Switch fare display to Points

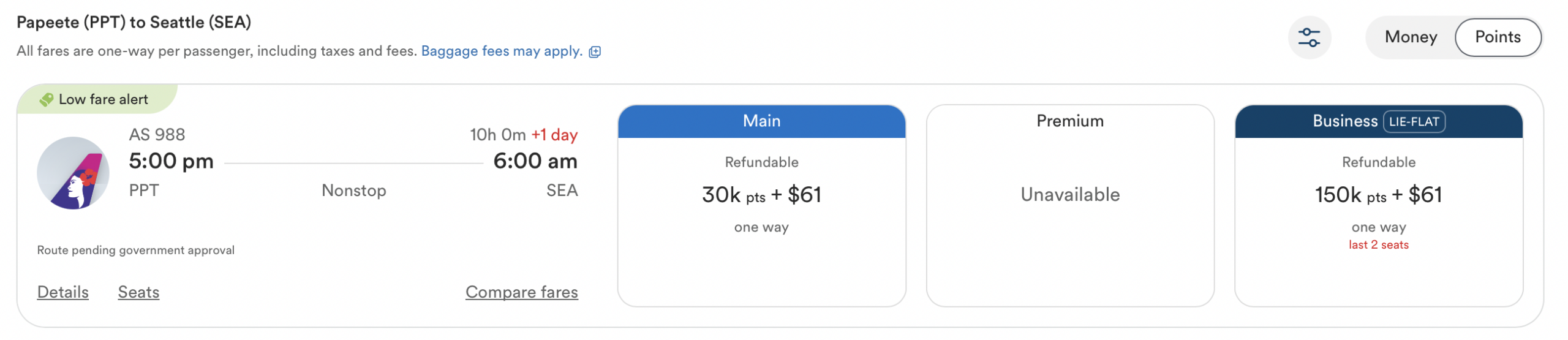coord(1497,37)
